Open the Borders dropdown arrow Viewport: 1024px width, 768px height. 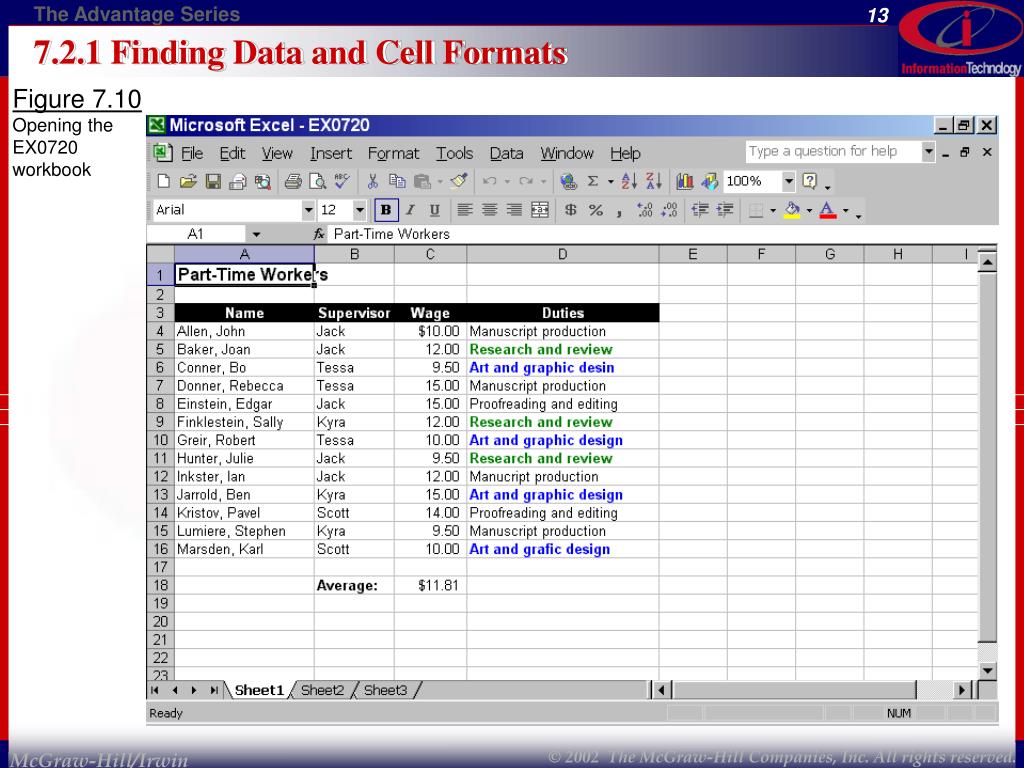click(x=773, y=211)
